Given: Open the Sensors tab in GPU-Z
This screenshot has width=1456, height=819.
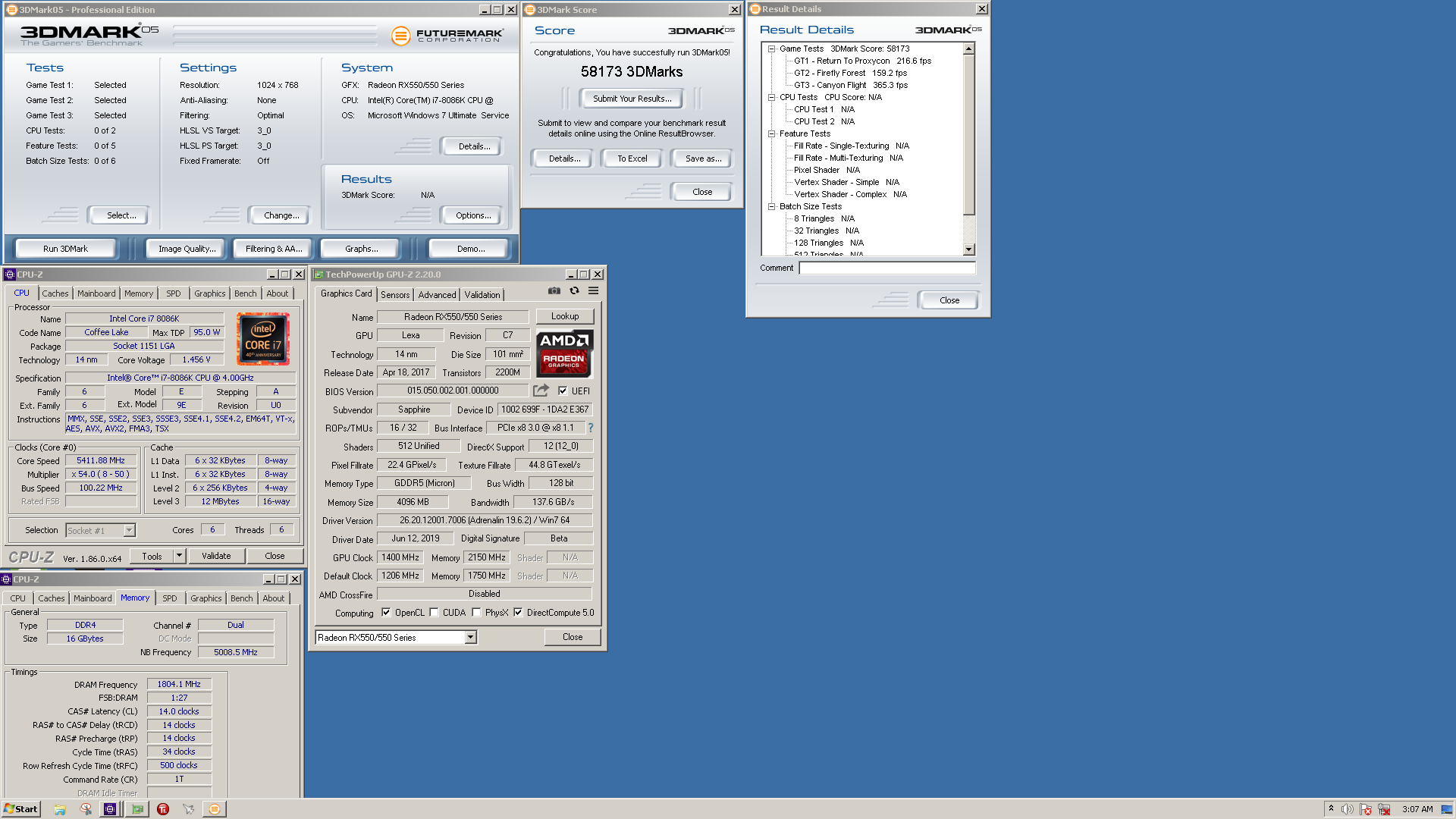Looking at the screenshot, I should point(394,294).
